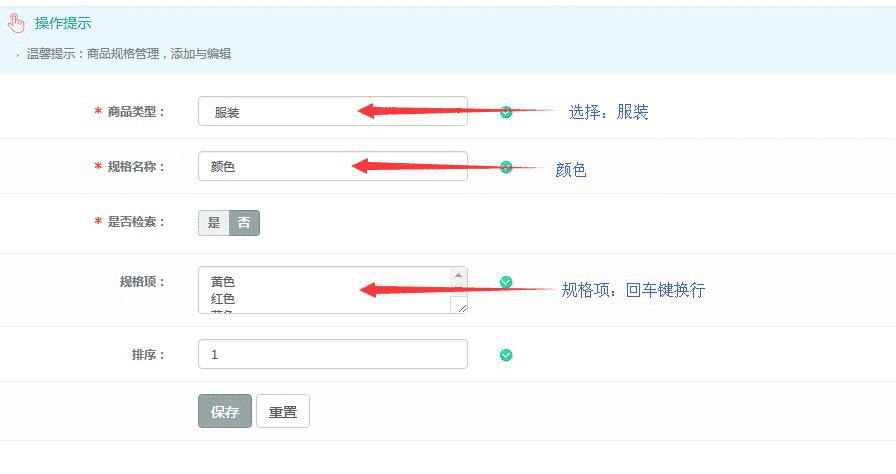Click the green check beside 规格名称
The image size is (896, 474).
coord(506,167)
